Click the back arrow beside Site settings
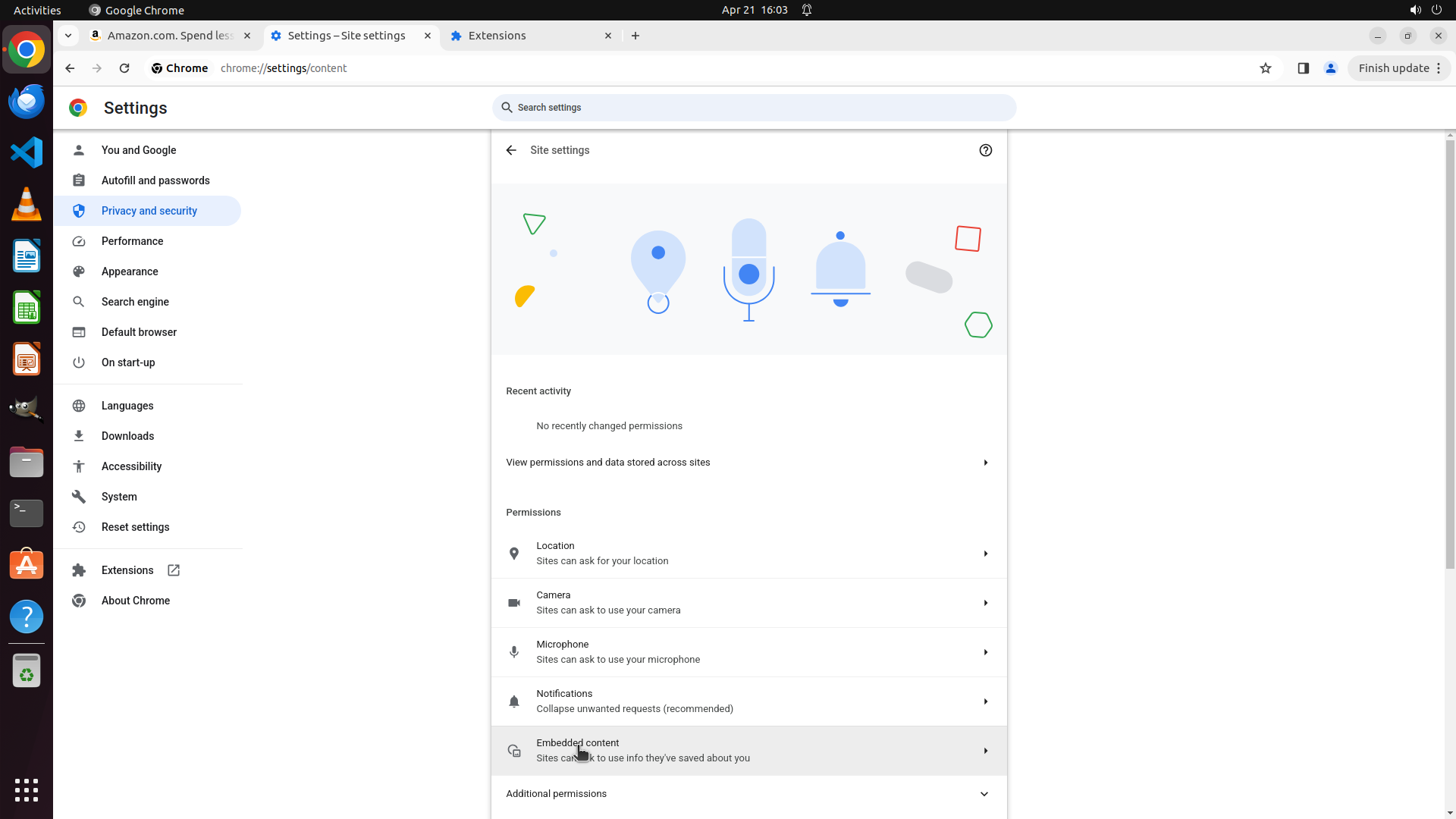 point(511,150)
